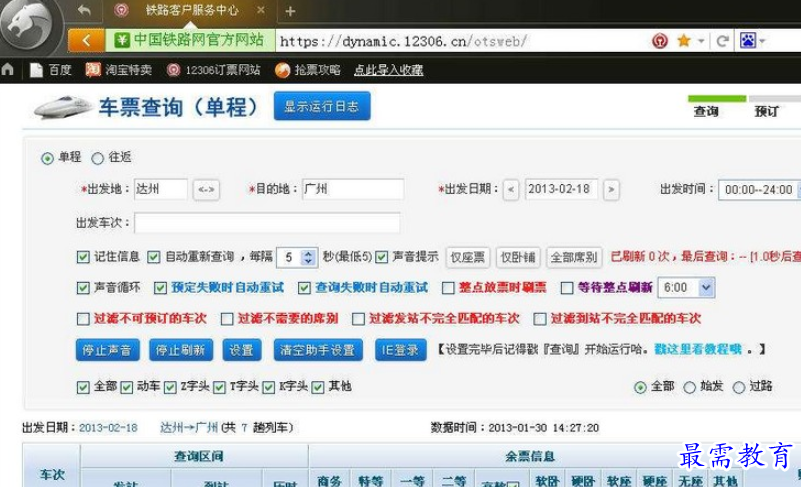Enable 过滤不需要的席别 checkbox
The image size is (801, 487).
click(227, 319)
